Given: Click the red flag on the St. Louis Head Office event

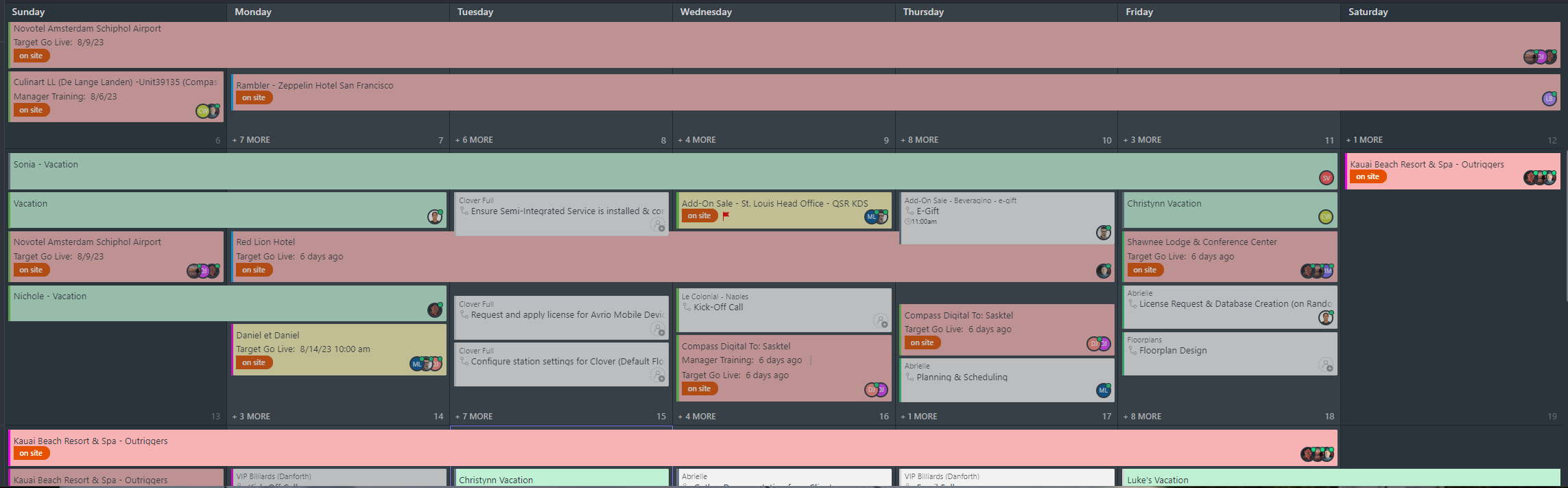Looking at the screenshot, I should pyautogui.click(x=726, y=216).
